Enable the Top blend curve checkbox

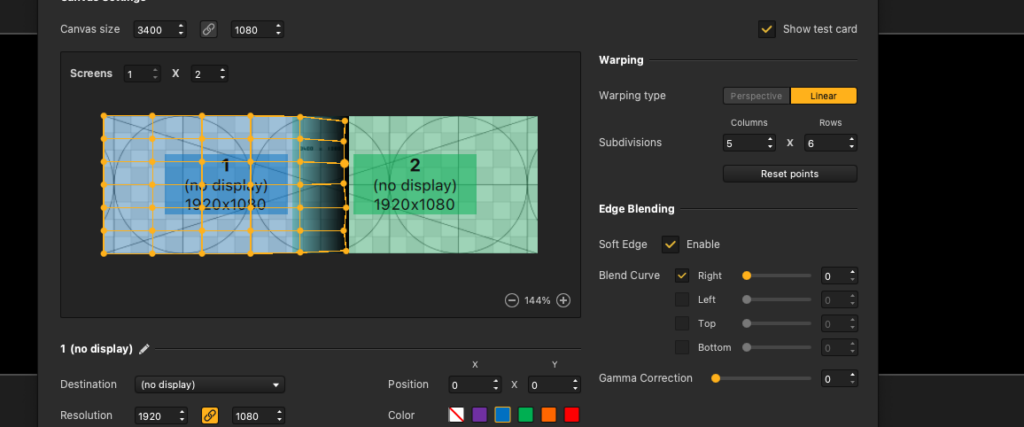coord(682,324)
